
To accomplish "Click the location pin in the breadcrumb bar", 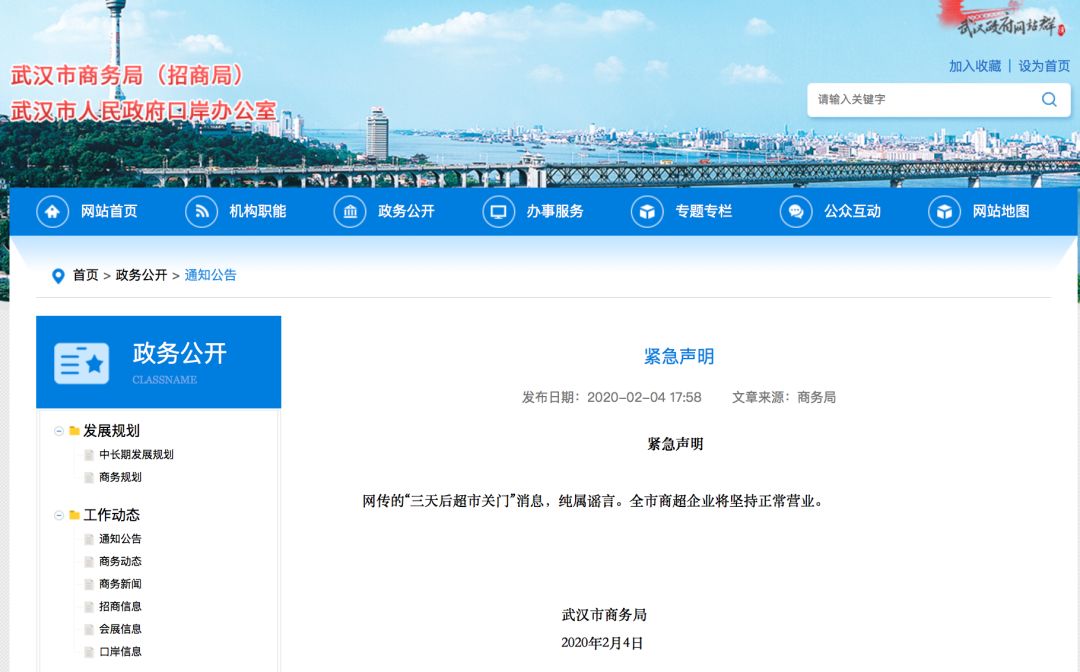I will click(57, 276).
